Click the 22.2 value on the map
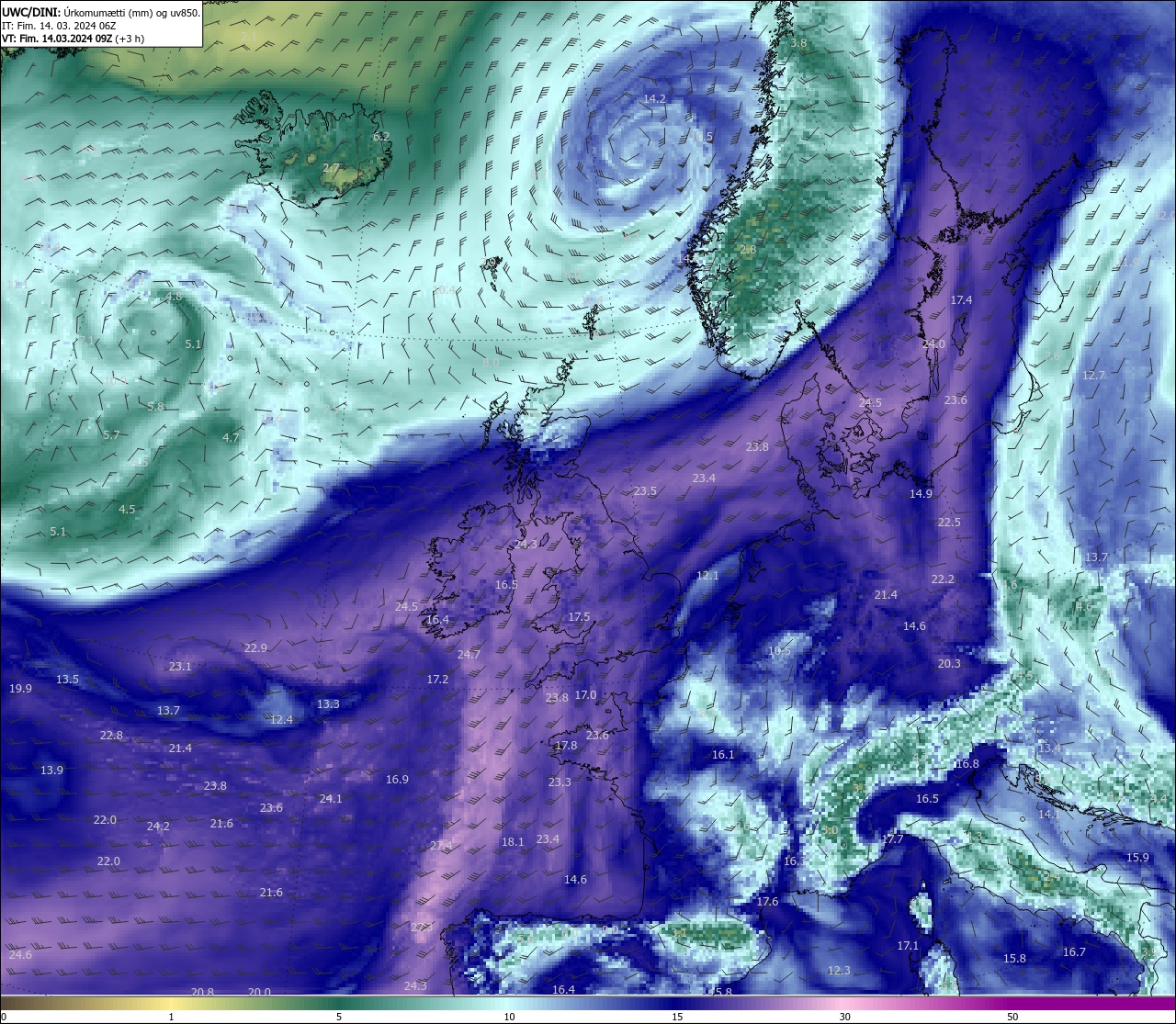The width and height of the screenshot is (1176, 1024). pyautogui.click(x=943, y=580)
